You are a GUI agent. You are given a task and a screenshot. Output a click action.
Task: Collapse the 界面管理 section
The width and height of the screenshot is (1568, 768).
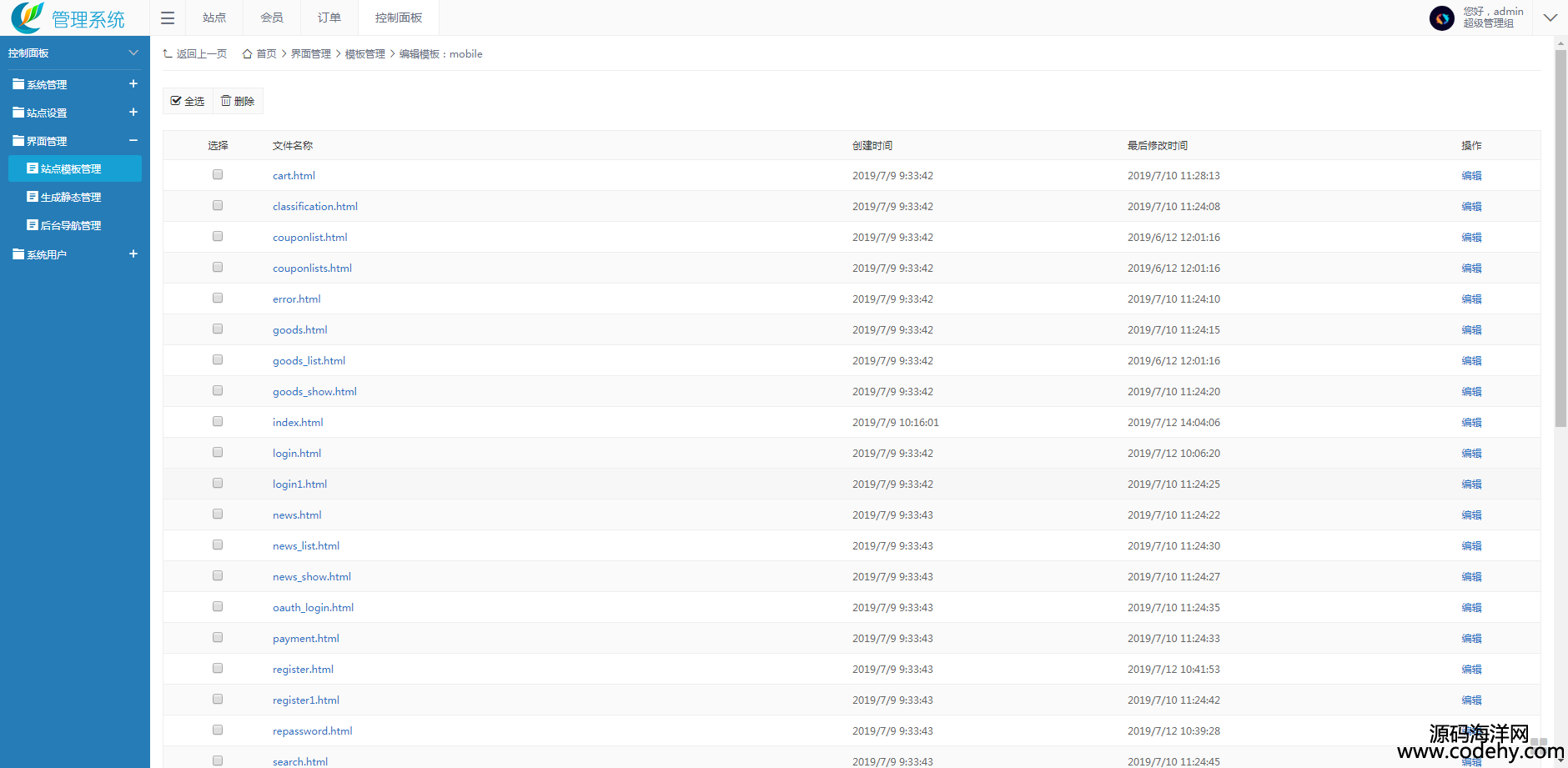click(133, 141)
